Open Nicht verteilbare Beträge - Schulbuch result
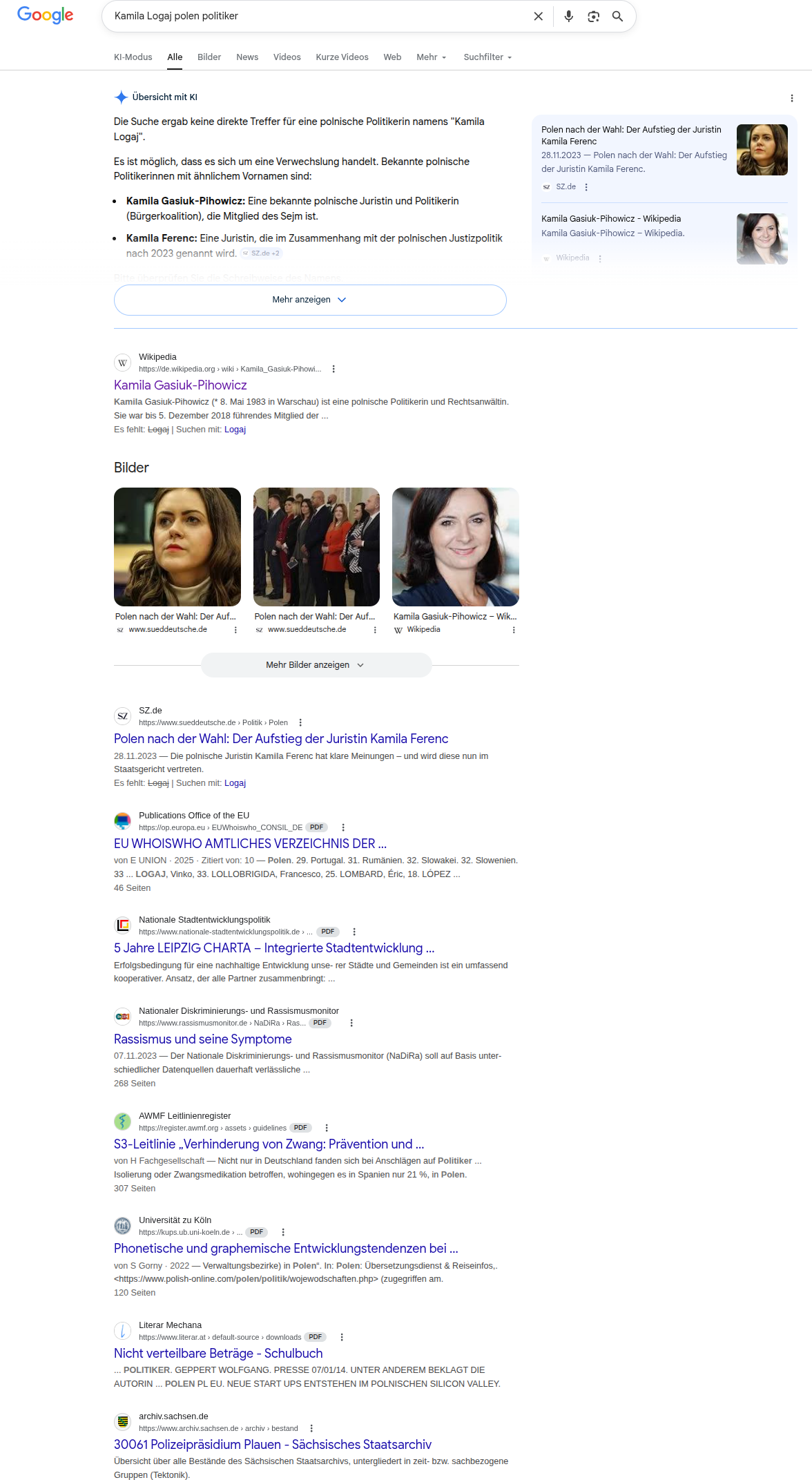This screenshot has width=812, height=1480. coord(218,1354)
